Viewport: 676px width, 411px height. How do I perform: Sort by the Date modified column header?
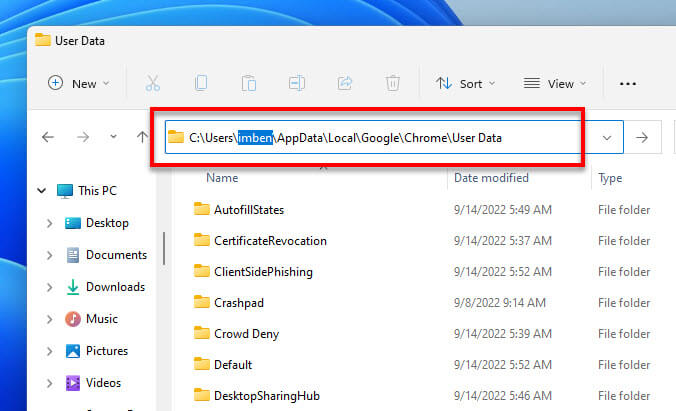(x=491, y=178)
